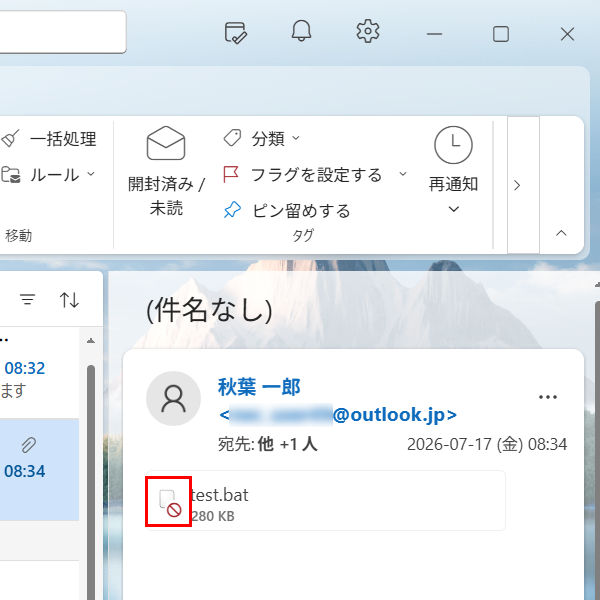Click the blocked attachment file icon
600x600 pixels.
170,503
